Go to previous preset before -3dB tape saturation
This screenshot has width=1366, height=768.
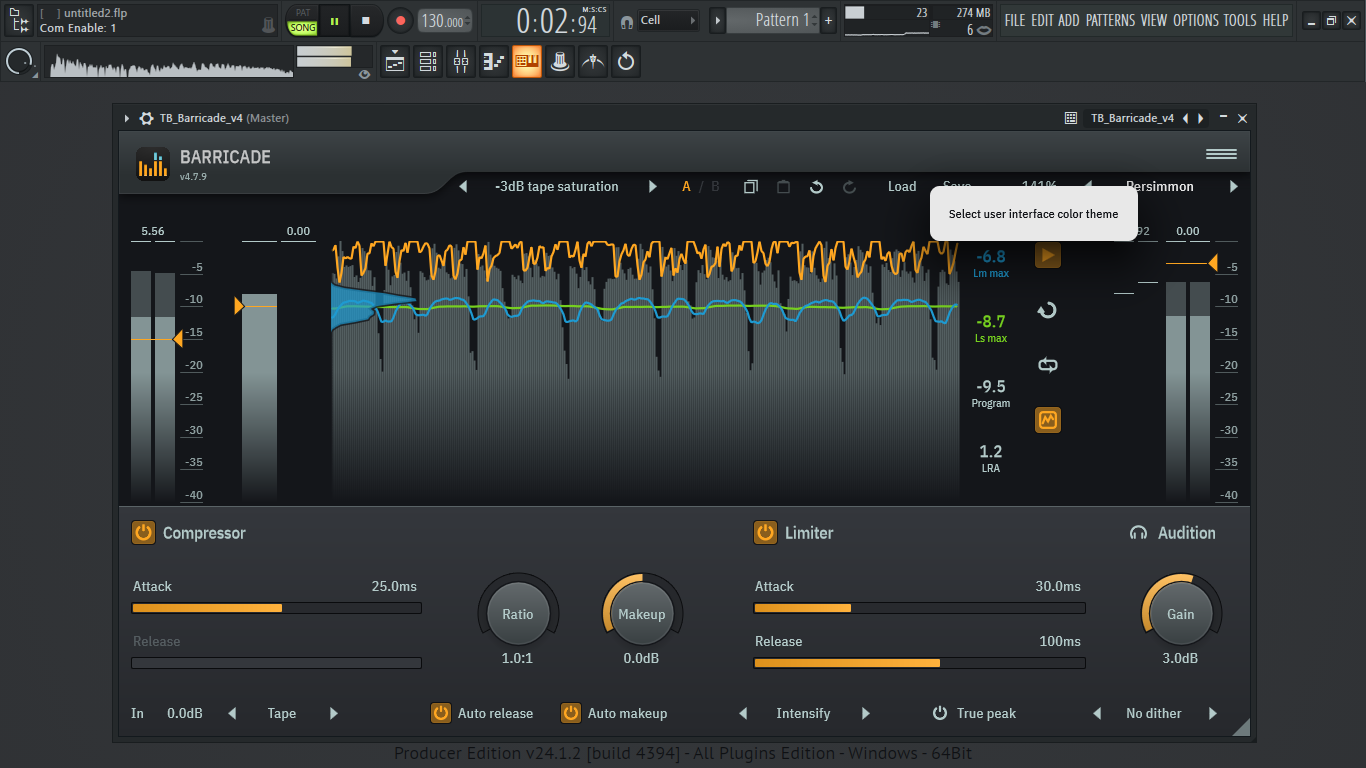[463, 187]
